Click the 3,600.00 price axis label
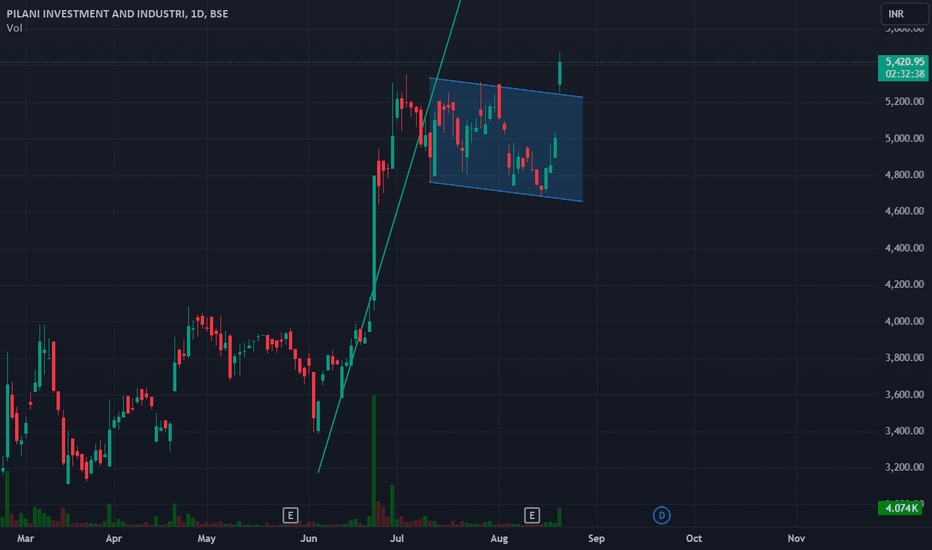The height and width of the screenshot is (550, 932). pyautogui.click(x=904, y=394)
